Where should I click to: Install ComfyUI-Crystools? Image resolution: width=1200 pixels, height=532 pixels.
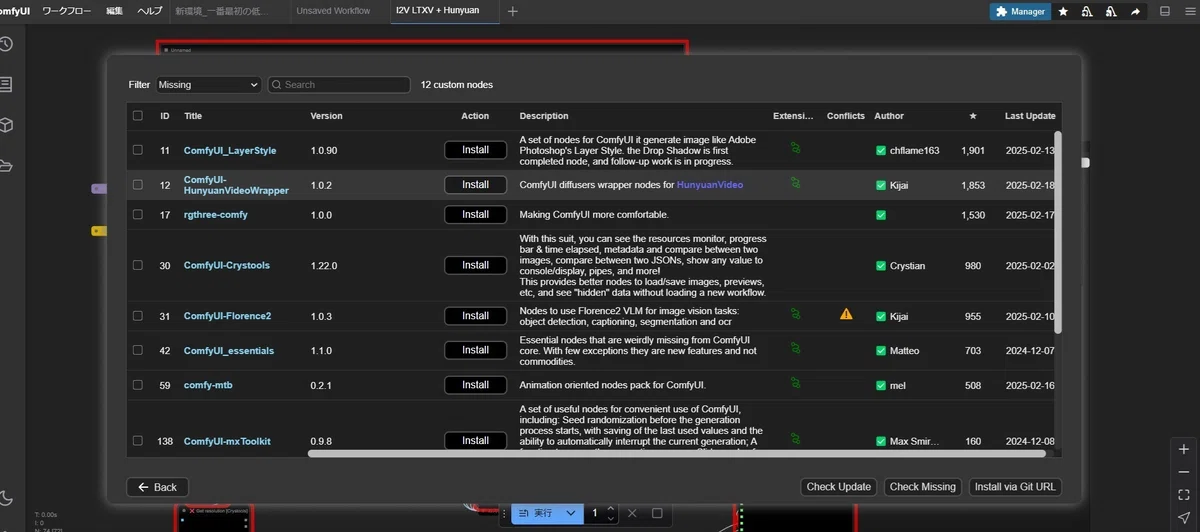pyautogui.click(x=475, y=265)
